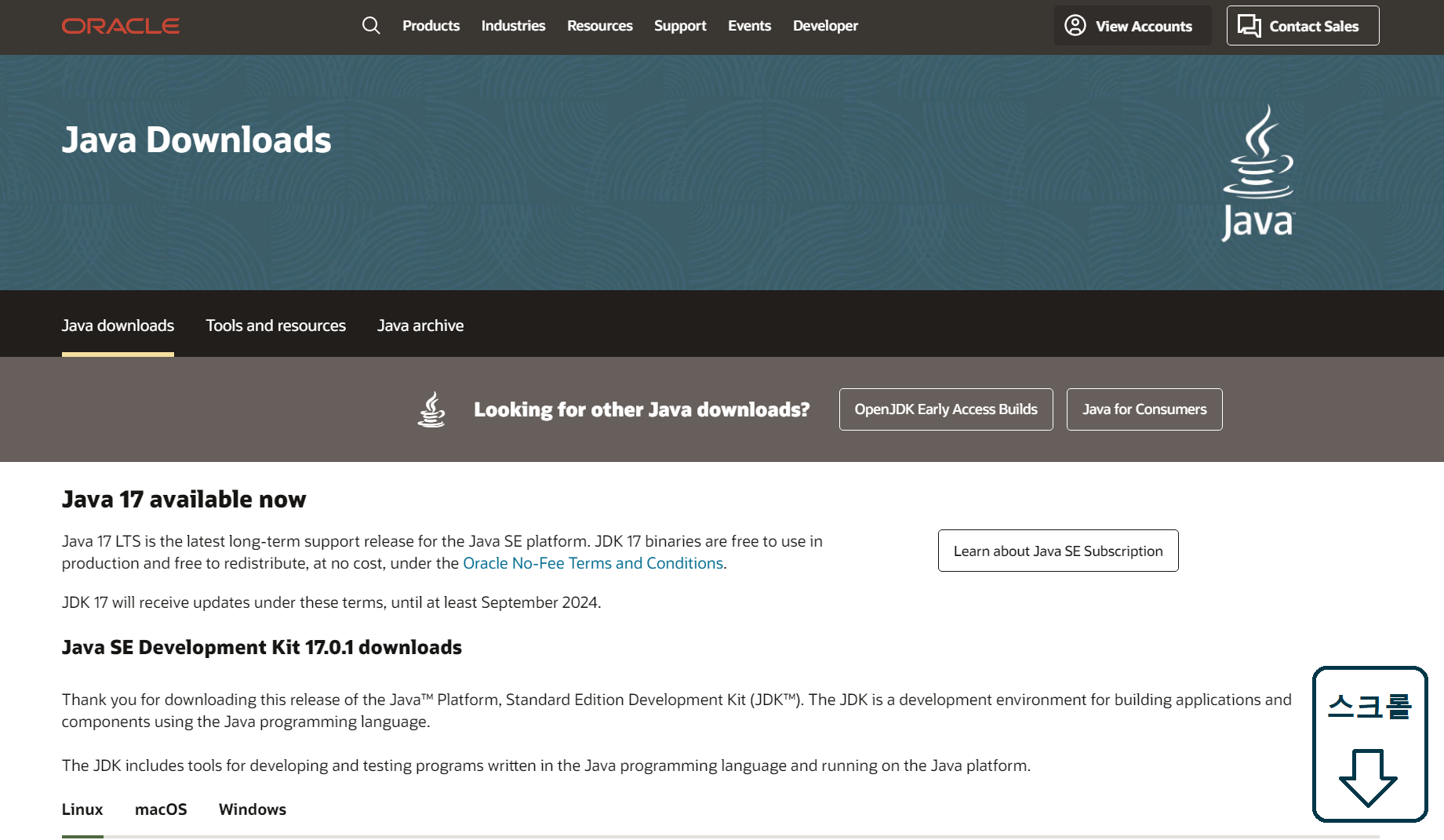Click OpenJDK Early Access Builds button
This screenshot has width=1444, height=840.
tap(946, 409)
